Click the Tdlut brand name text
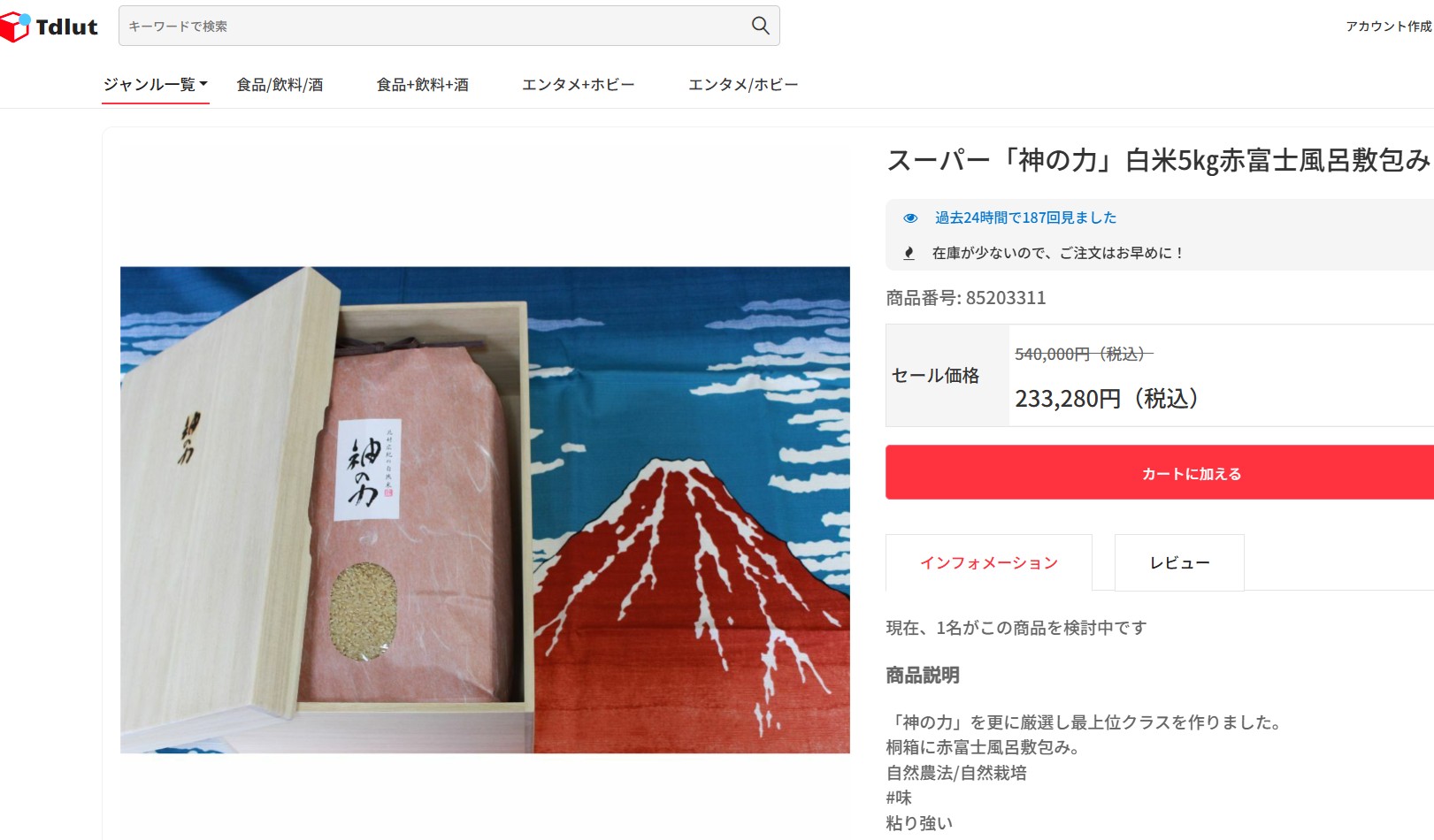This screenshot has width=1434, height=840. coord(67,27)
